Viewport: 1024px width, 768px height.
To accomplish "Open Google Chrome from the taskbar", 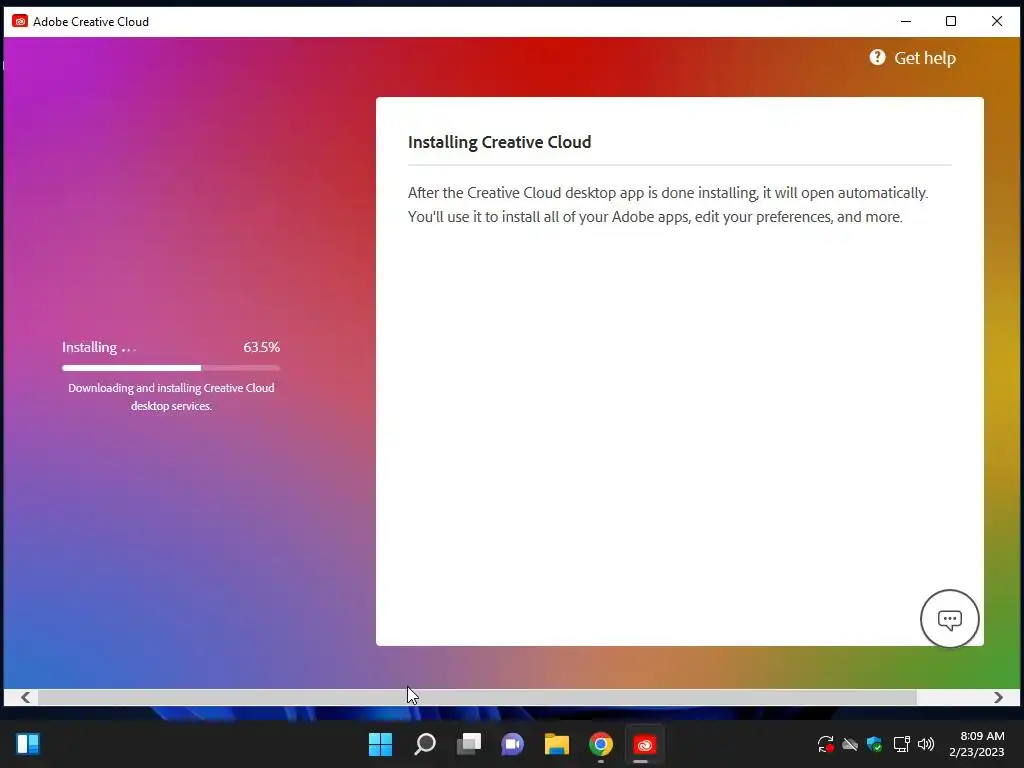I will [x=601, y=744].
